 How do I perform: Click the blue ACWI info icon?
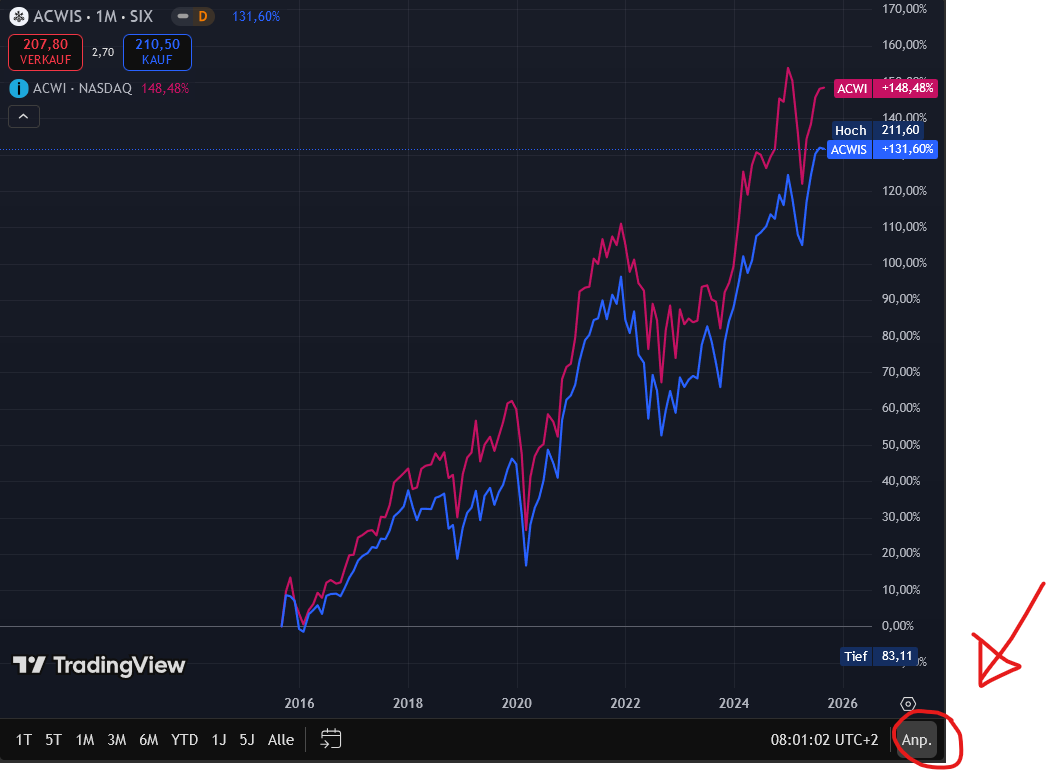18,88
